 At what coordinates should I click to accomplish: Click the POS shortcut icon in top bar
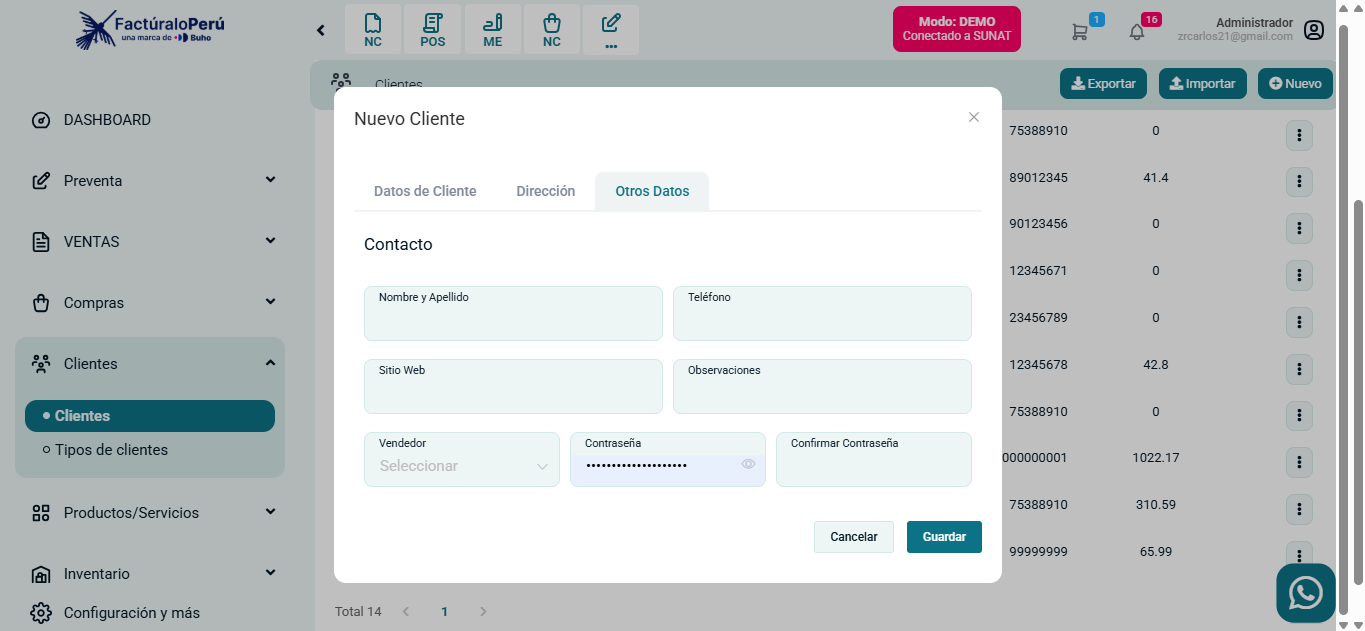(432, 30)
